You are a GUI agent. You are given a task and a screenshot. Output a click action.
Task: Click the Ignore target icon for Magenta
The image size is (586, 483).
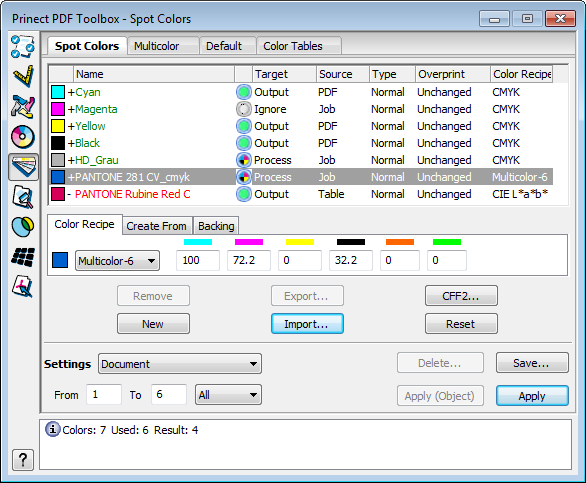(244, 109)
